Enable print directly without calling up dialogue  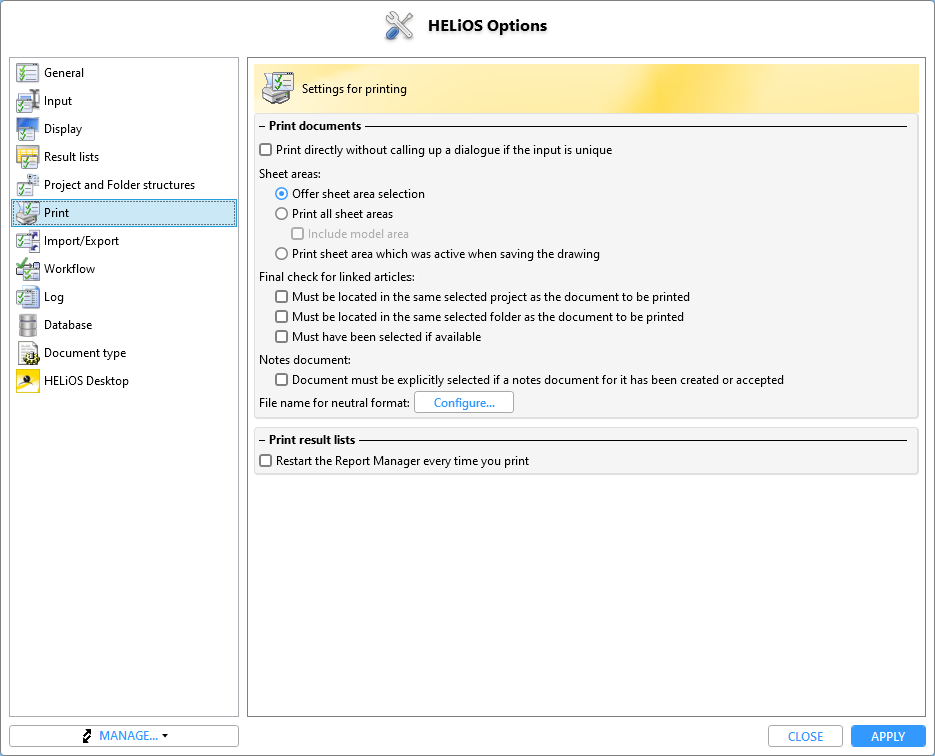pos(266,150)
